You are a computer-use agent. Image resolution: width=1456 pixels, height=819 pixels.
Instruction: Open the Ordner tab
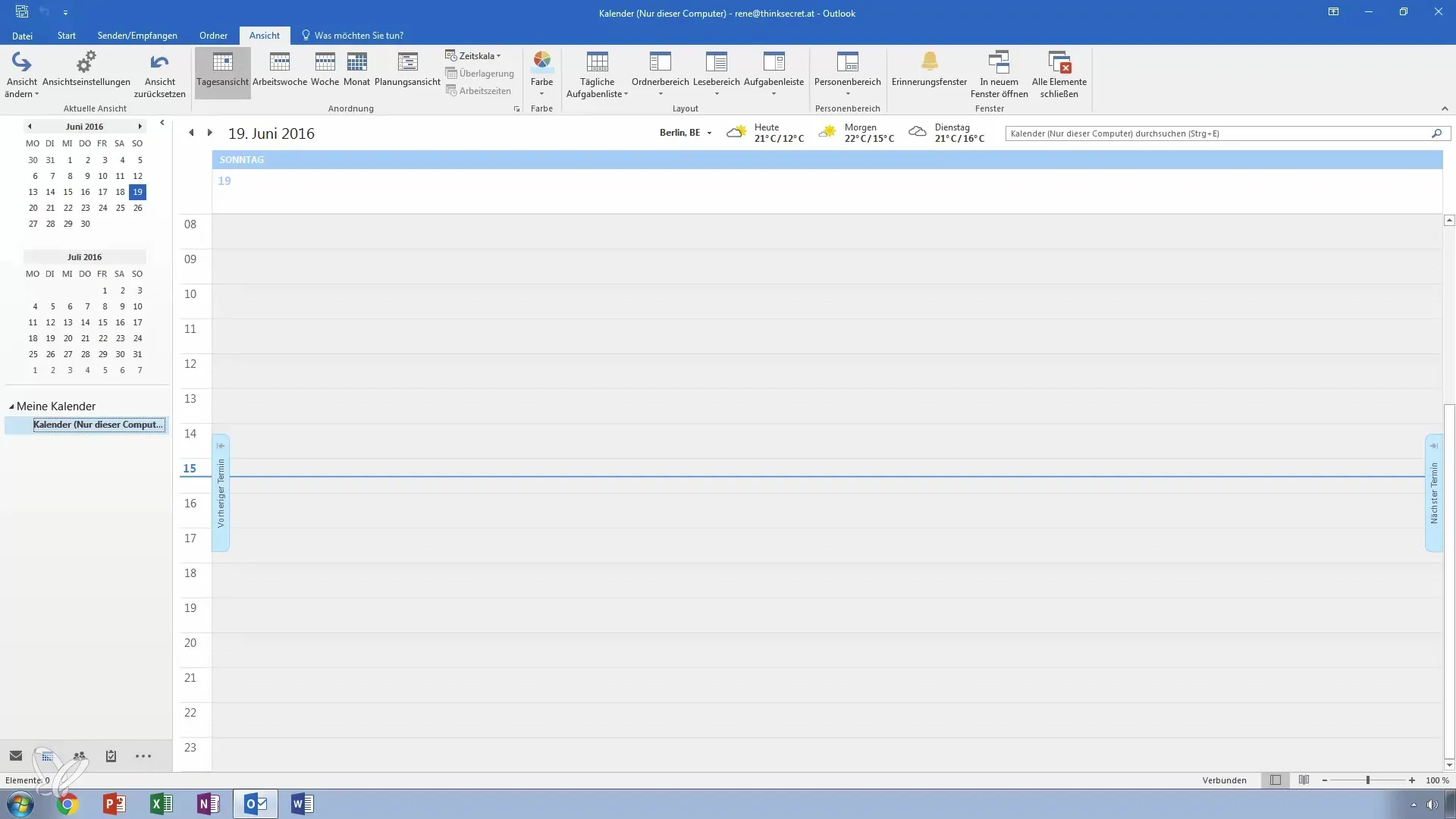(x=213, y=36)
